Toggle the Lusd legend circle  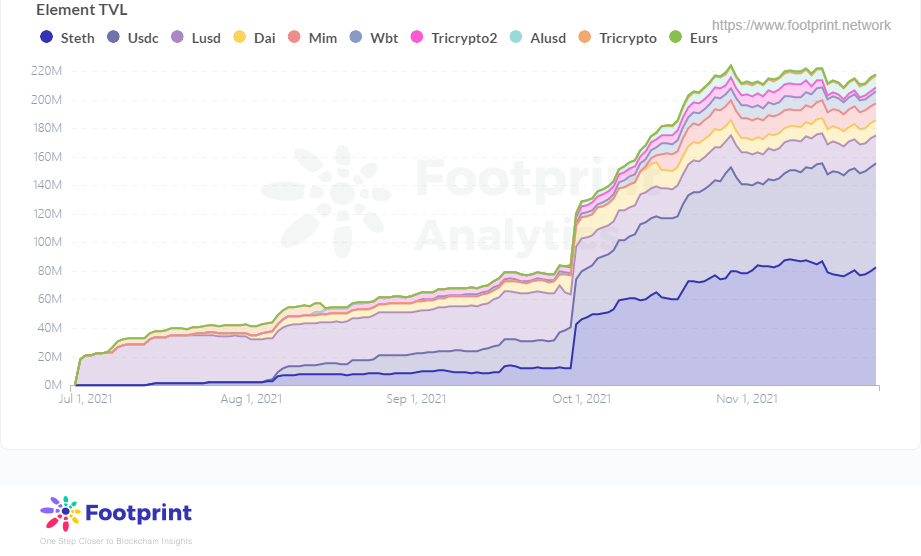click(x=177, y=38)
